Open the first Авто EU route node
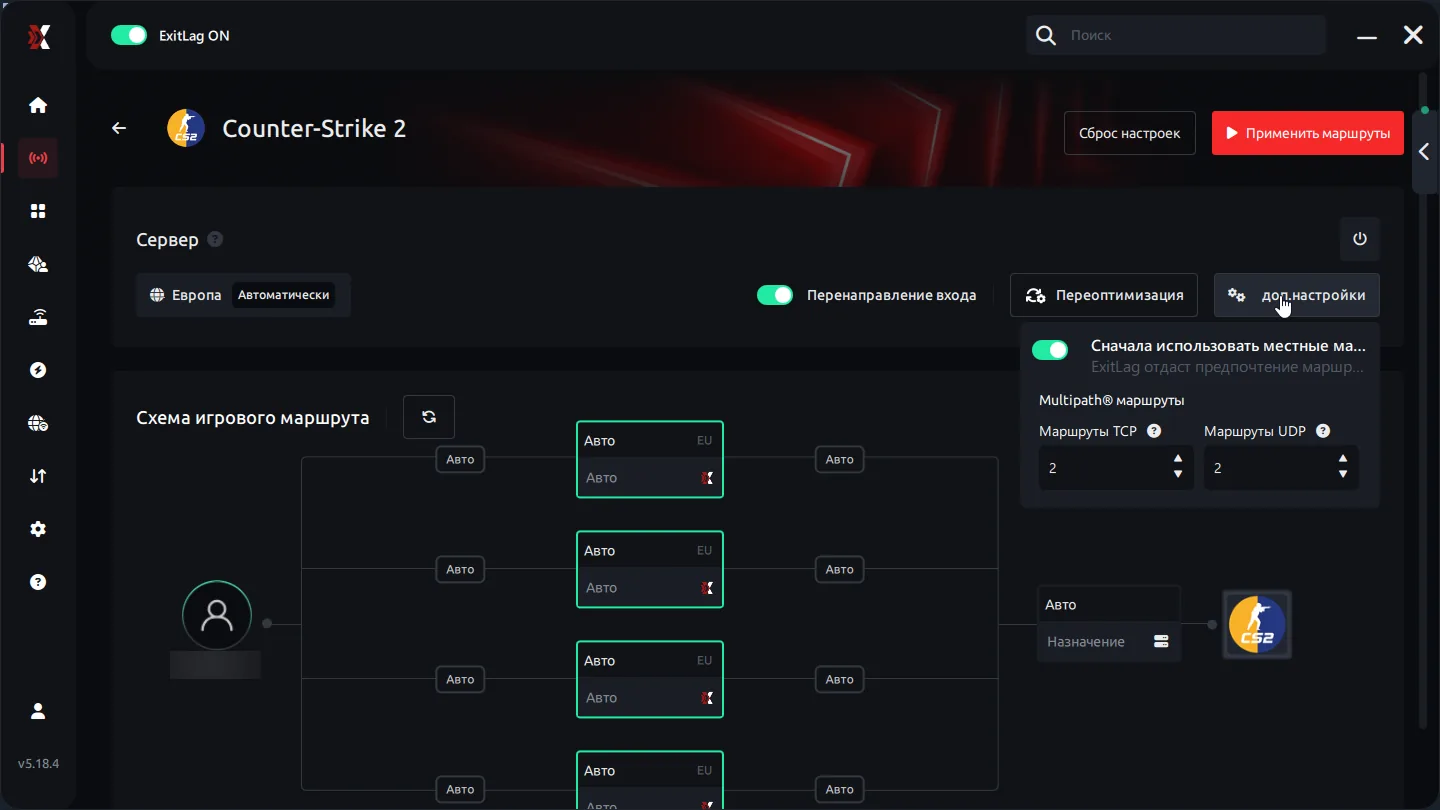The image size is (1440, 810). pos(650,459)
